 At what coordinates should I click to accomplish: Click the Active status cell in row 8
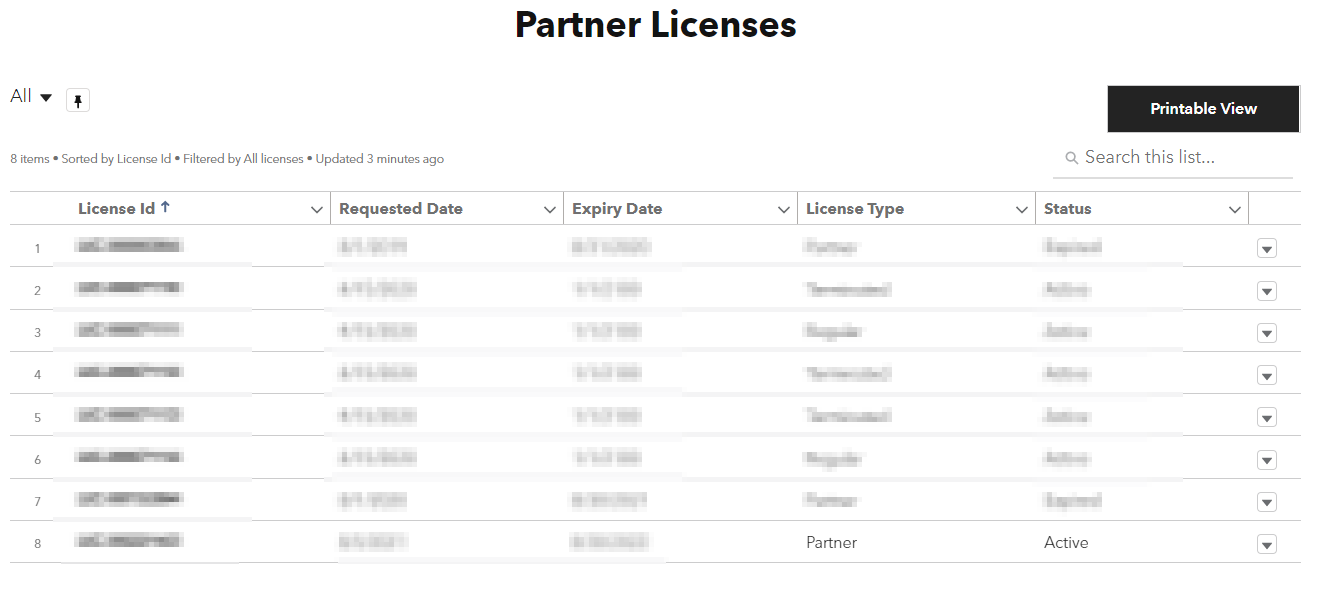(x=1066, y=543)
